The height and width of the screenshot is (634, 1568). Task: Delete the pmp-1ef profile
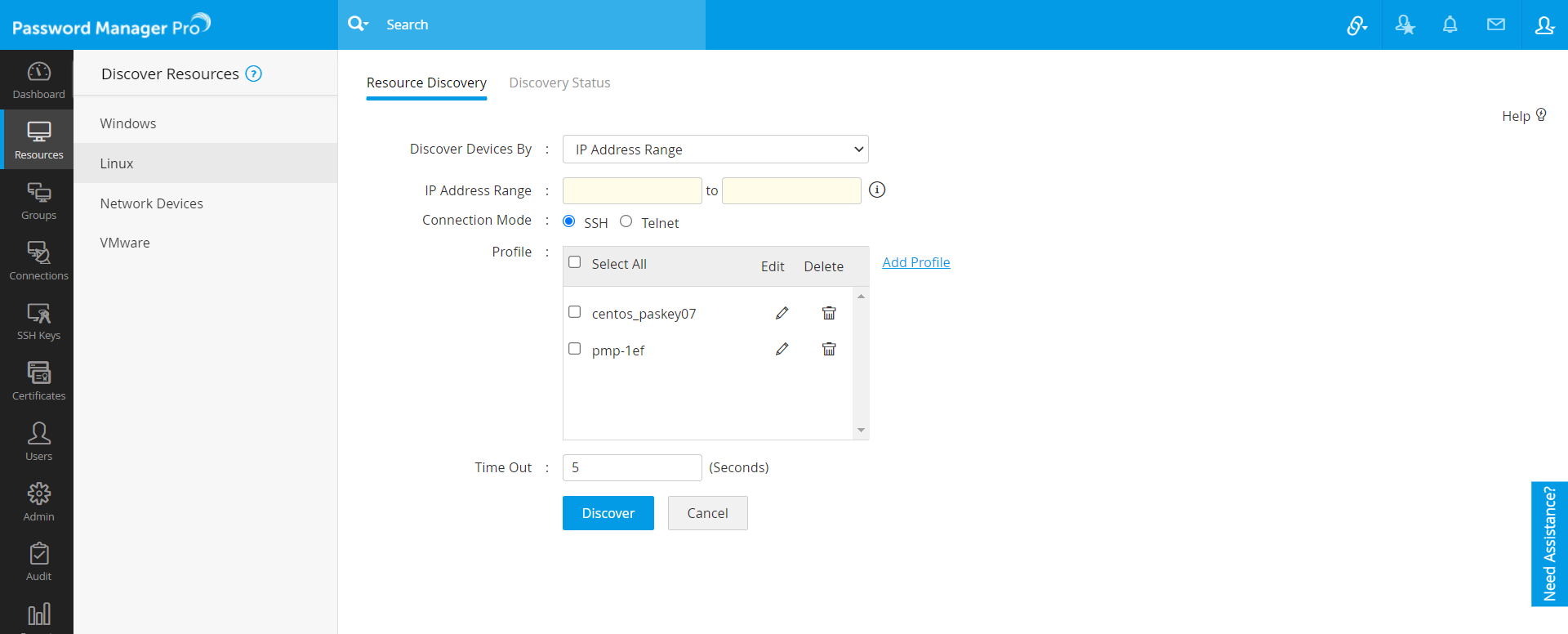(829, 349)
